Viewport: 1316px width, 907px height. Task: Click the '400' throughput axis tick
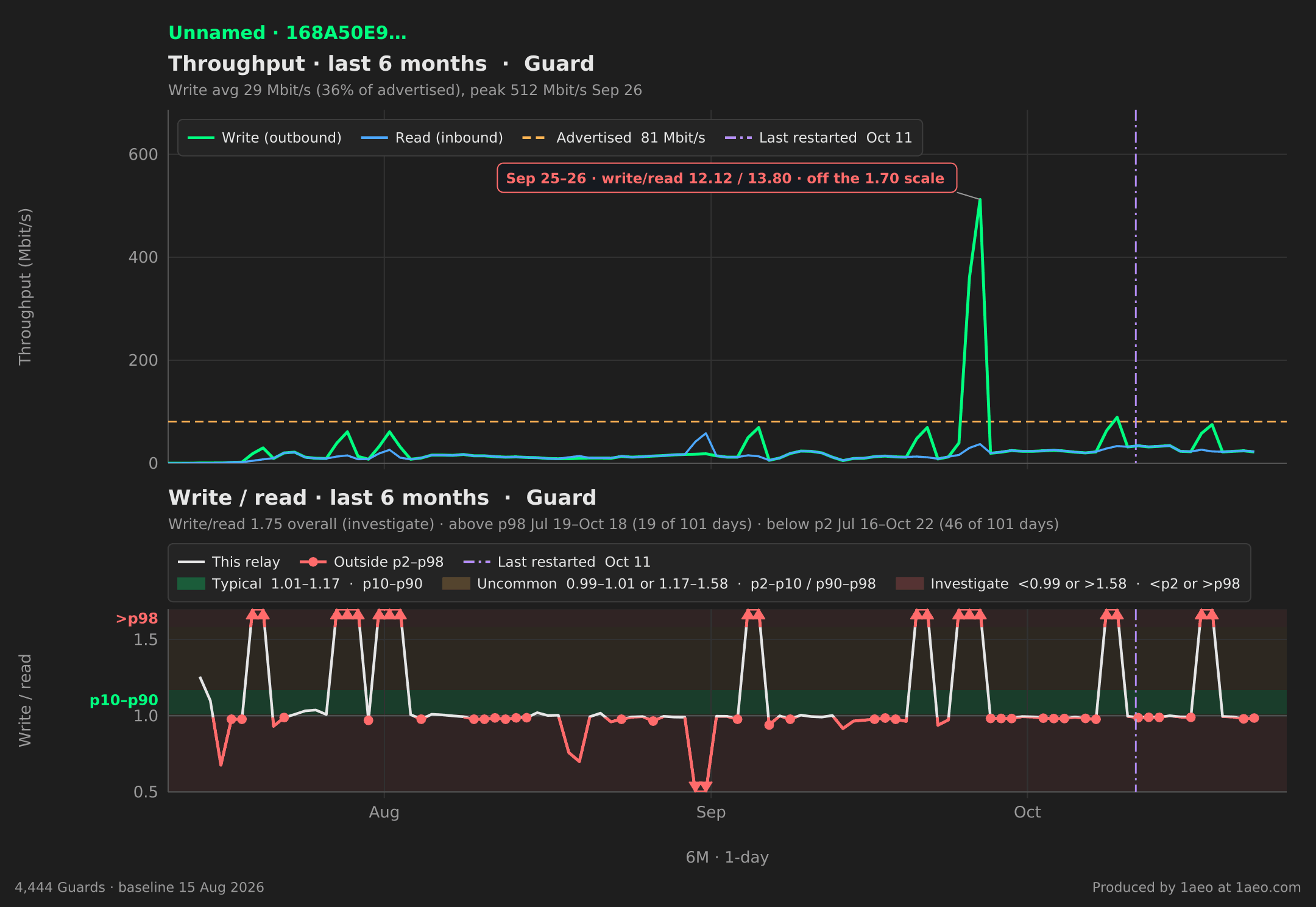(143, 257)
